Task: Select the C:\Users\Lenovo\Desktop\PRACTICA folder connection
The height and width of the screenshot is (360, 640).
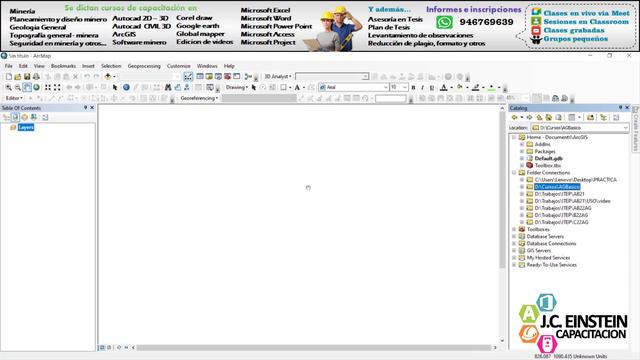Action: (x=576, y=180)
